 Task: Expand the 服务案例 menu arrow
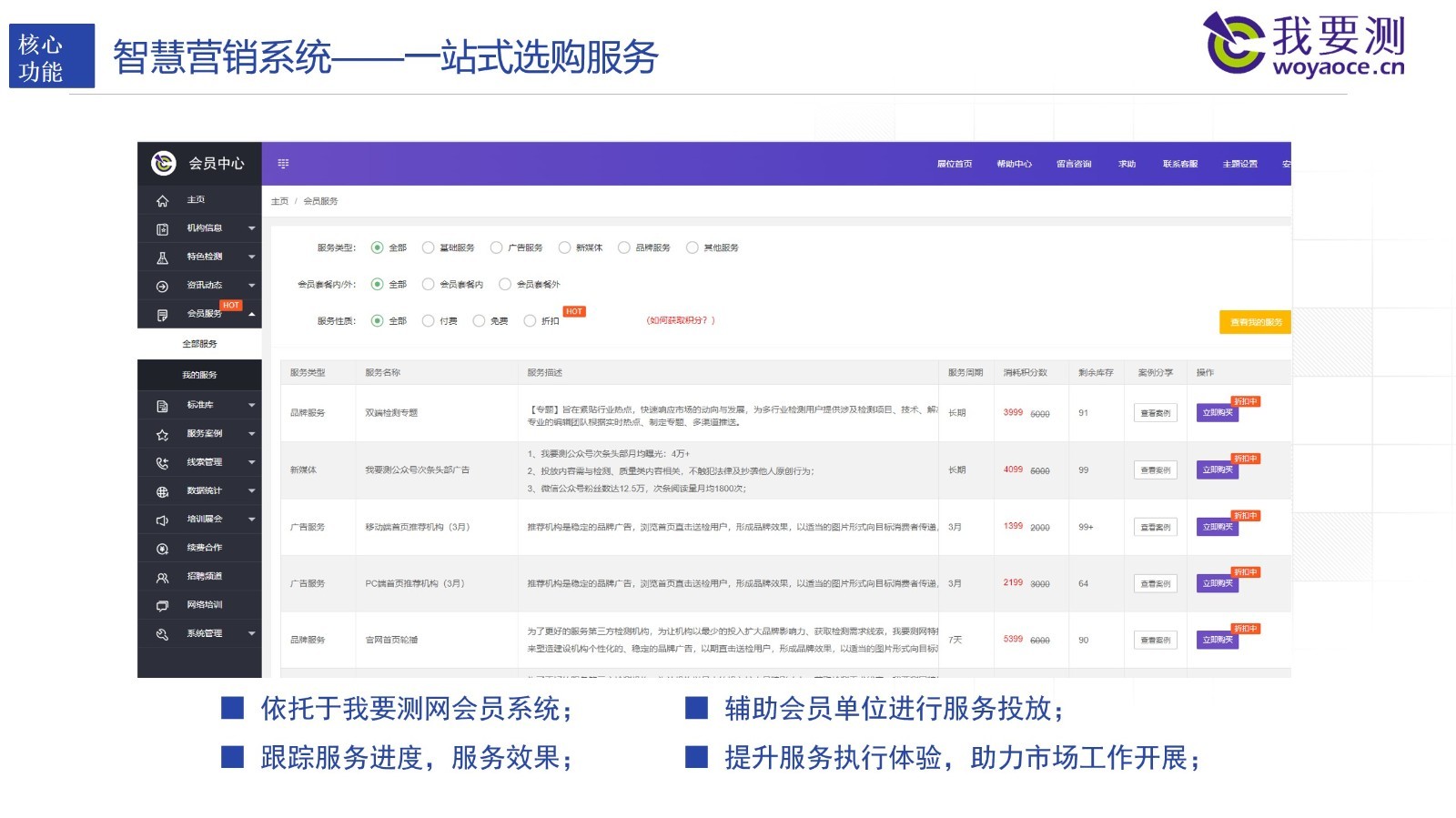click(252, 434)
